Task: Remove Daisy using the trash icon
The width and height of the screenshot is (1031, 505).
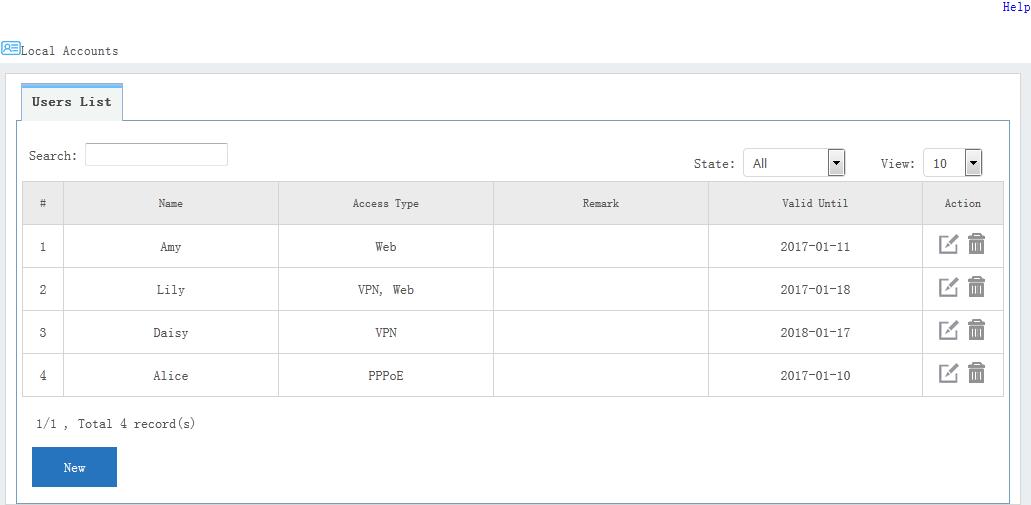Action: (x=977, y=330)
